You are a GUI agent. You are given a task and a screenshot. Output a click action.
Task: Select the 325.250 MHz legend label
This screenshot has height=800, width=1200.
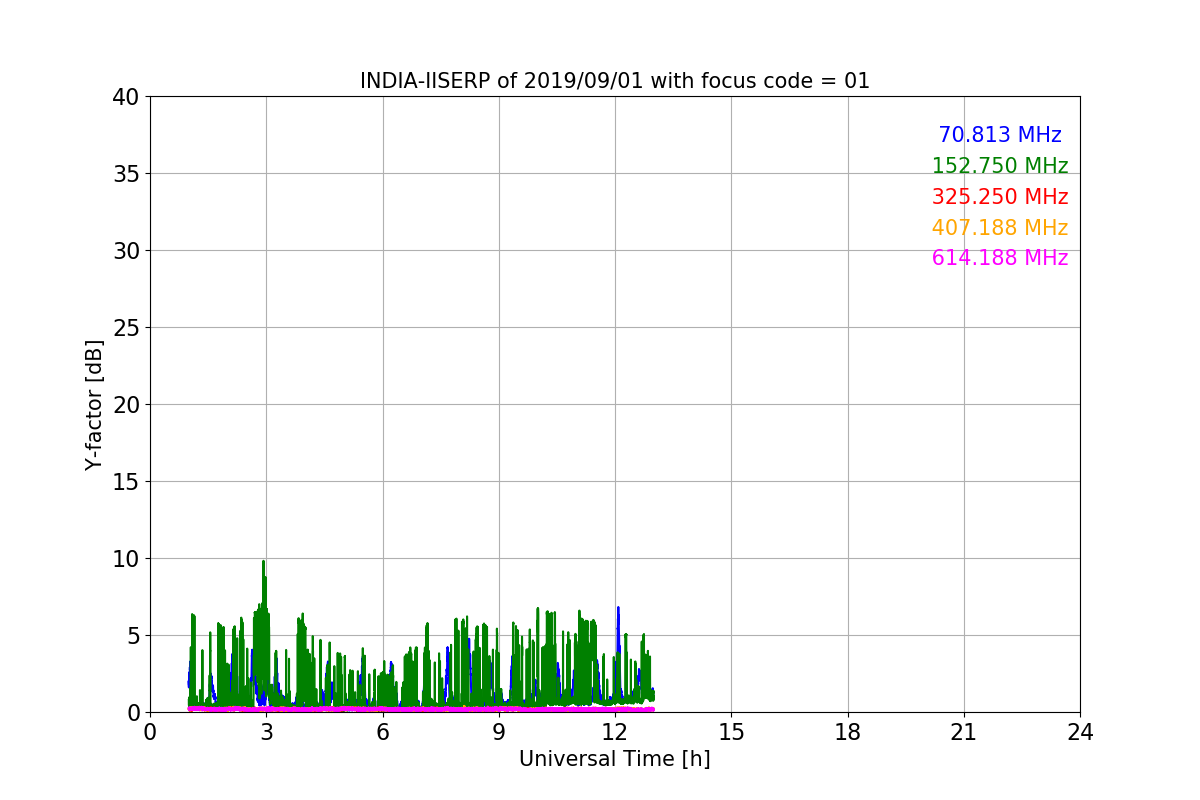coord(1000,197)
